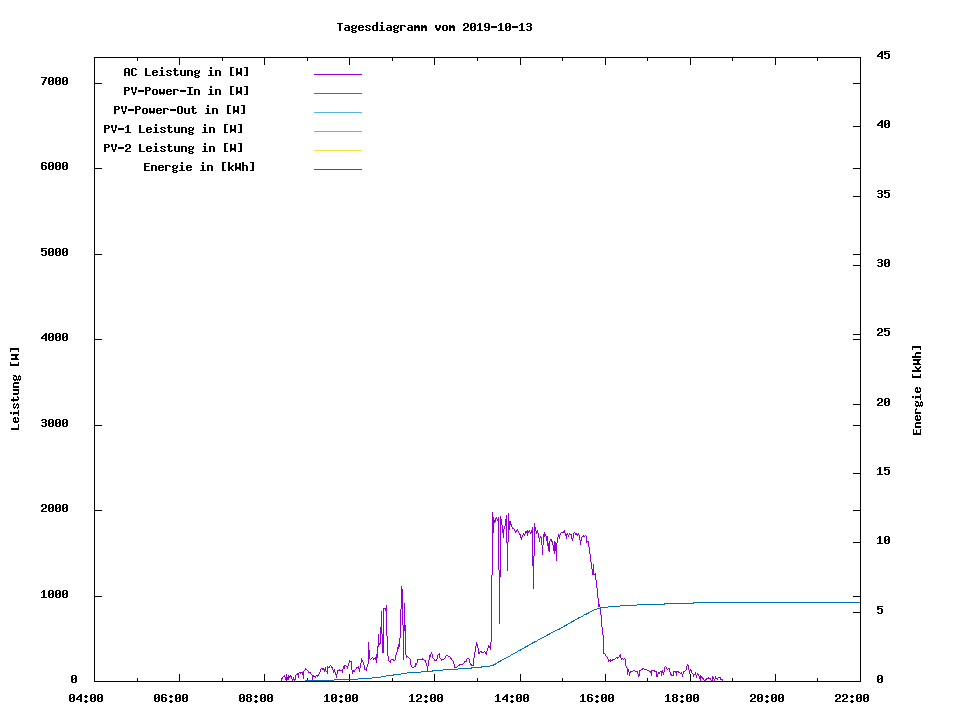Click the purple AC Leistung legend line
Screen dimensions: 960x720
337,74
